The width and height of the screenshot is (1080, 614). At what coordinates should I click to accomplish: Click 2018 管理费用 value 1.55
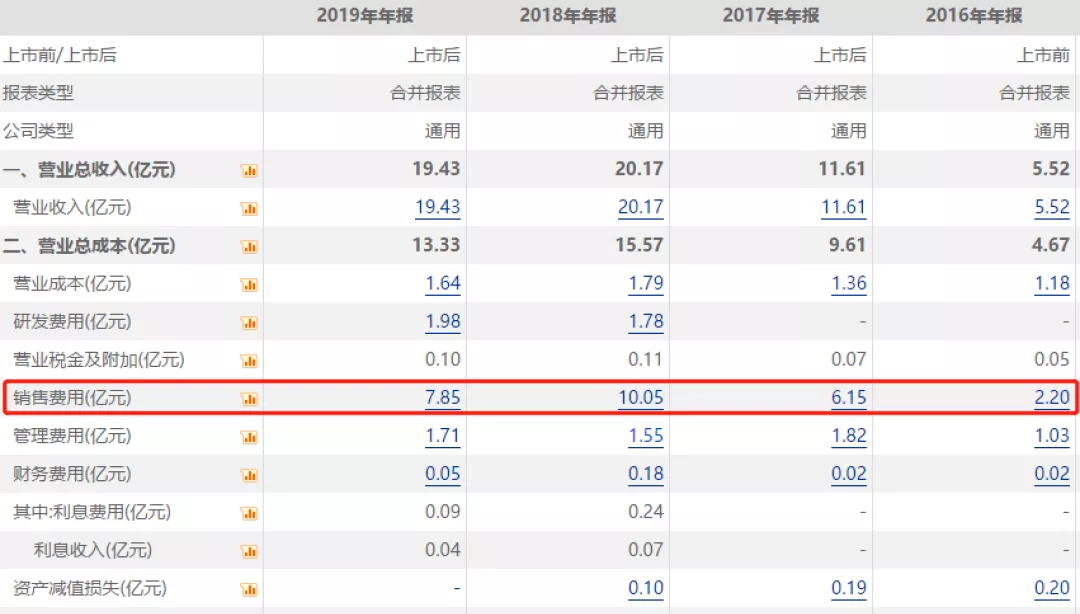tap(645, 435)
